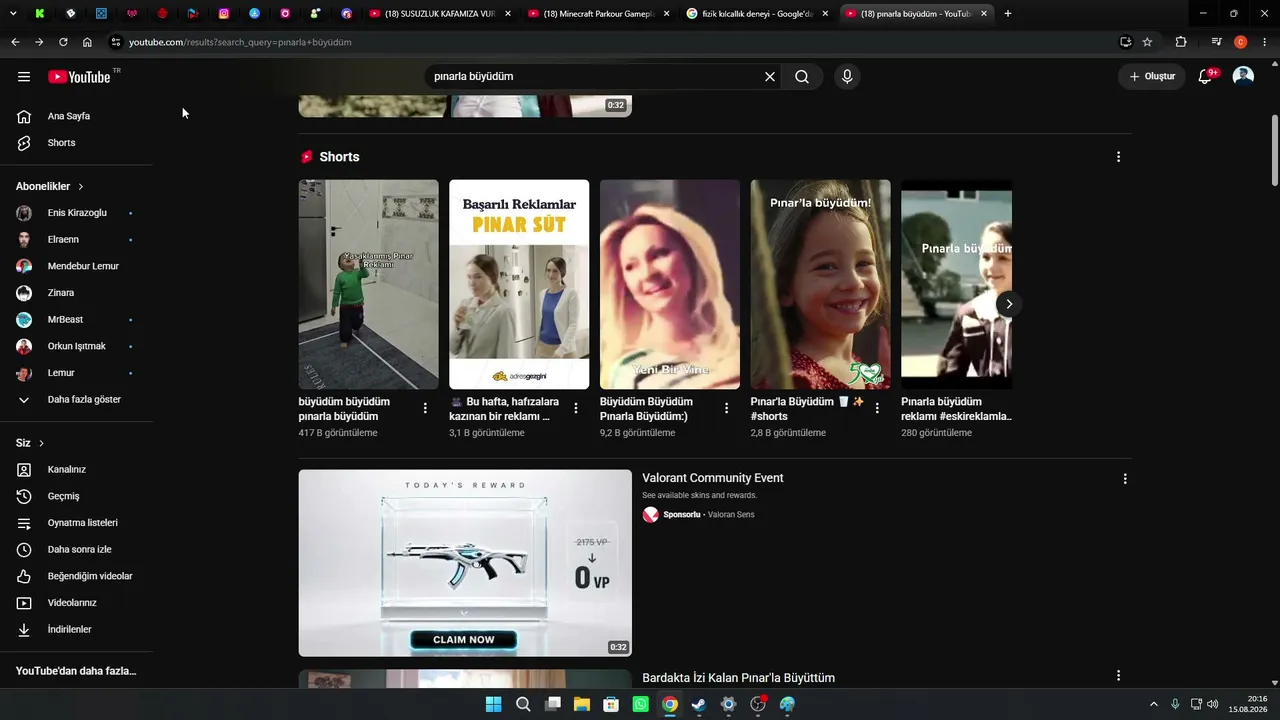Click '417 B görüntüleme' view count
The height and width of the screenshot is (720, 1280).
(338, 433)
